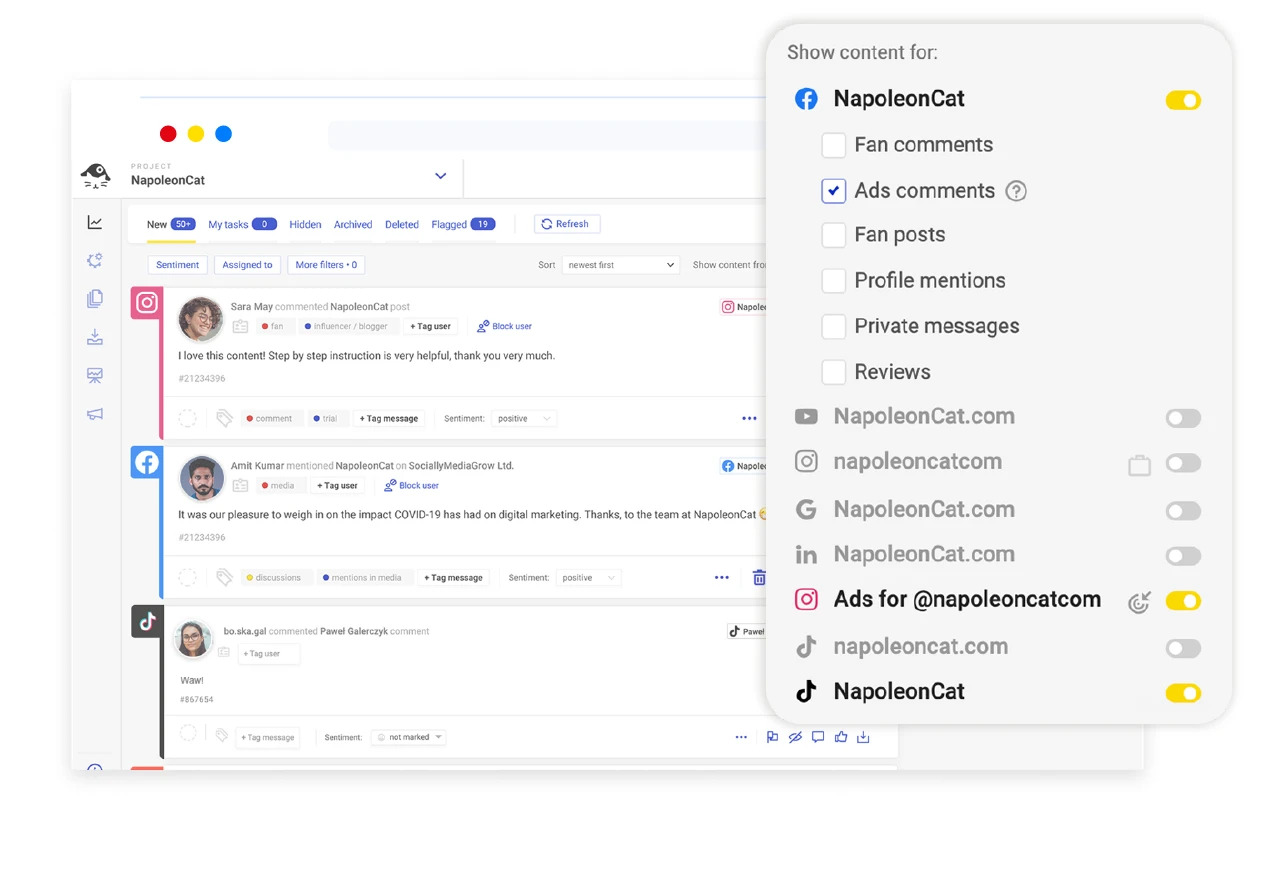Expand the NapoleonCat project dropdown

[x=440, y=176]
